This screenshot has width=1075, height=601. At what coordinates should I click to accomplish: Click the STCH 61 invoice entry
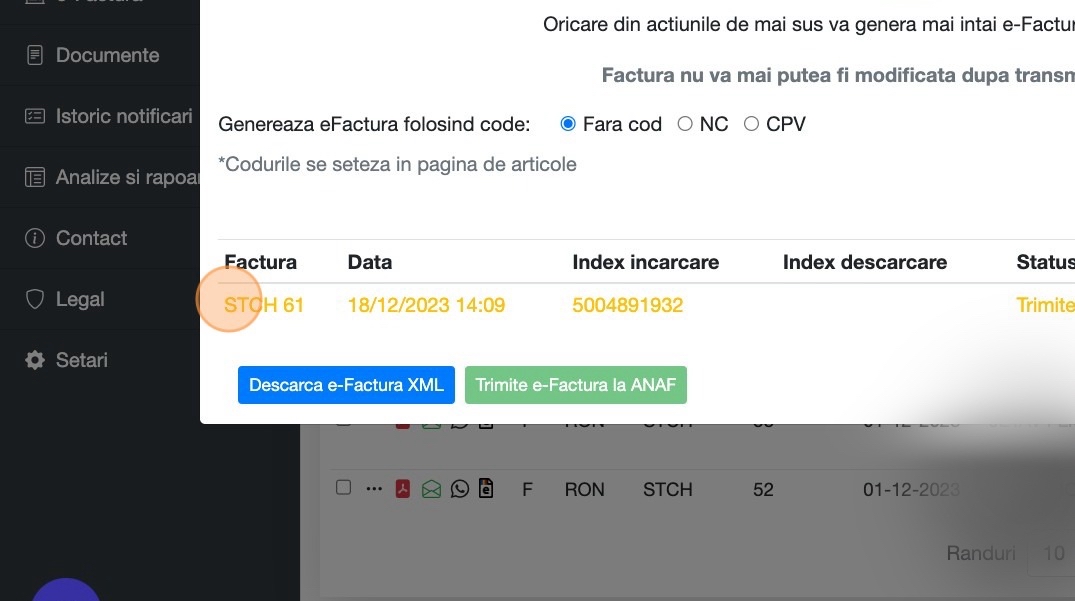[x=264, y=305]
